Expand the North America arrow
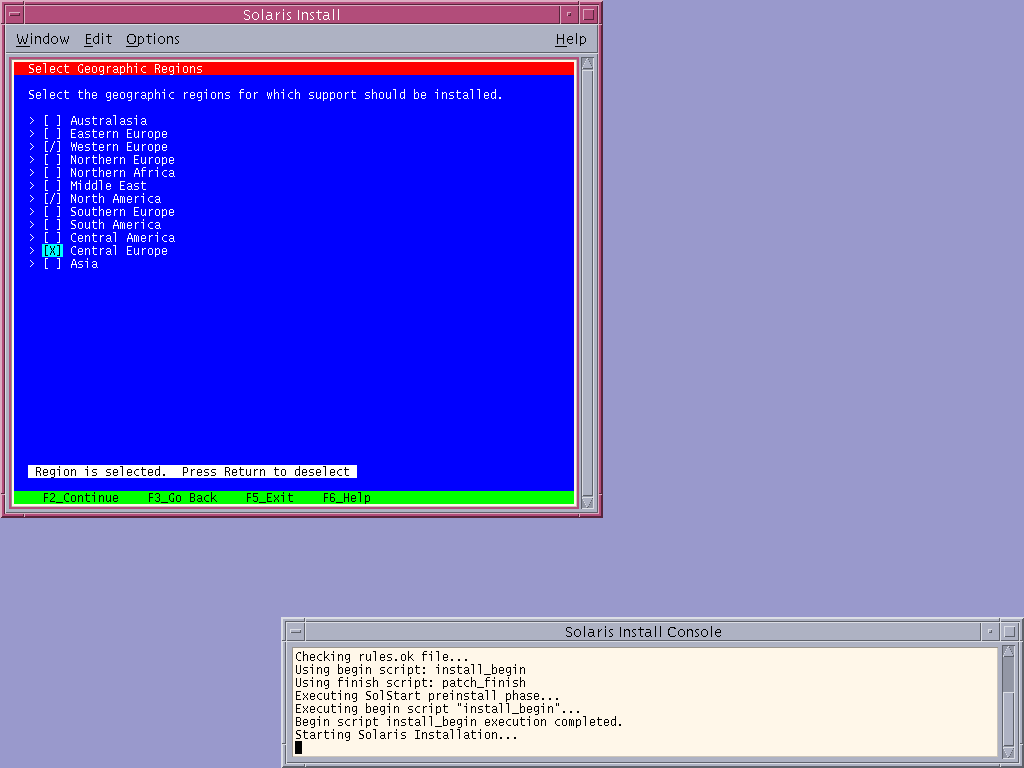Screen dimensions: 1024x768 31,199
